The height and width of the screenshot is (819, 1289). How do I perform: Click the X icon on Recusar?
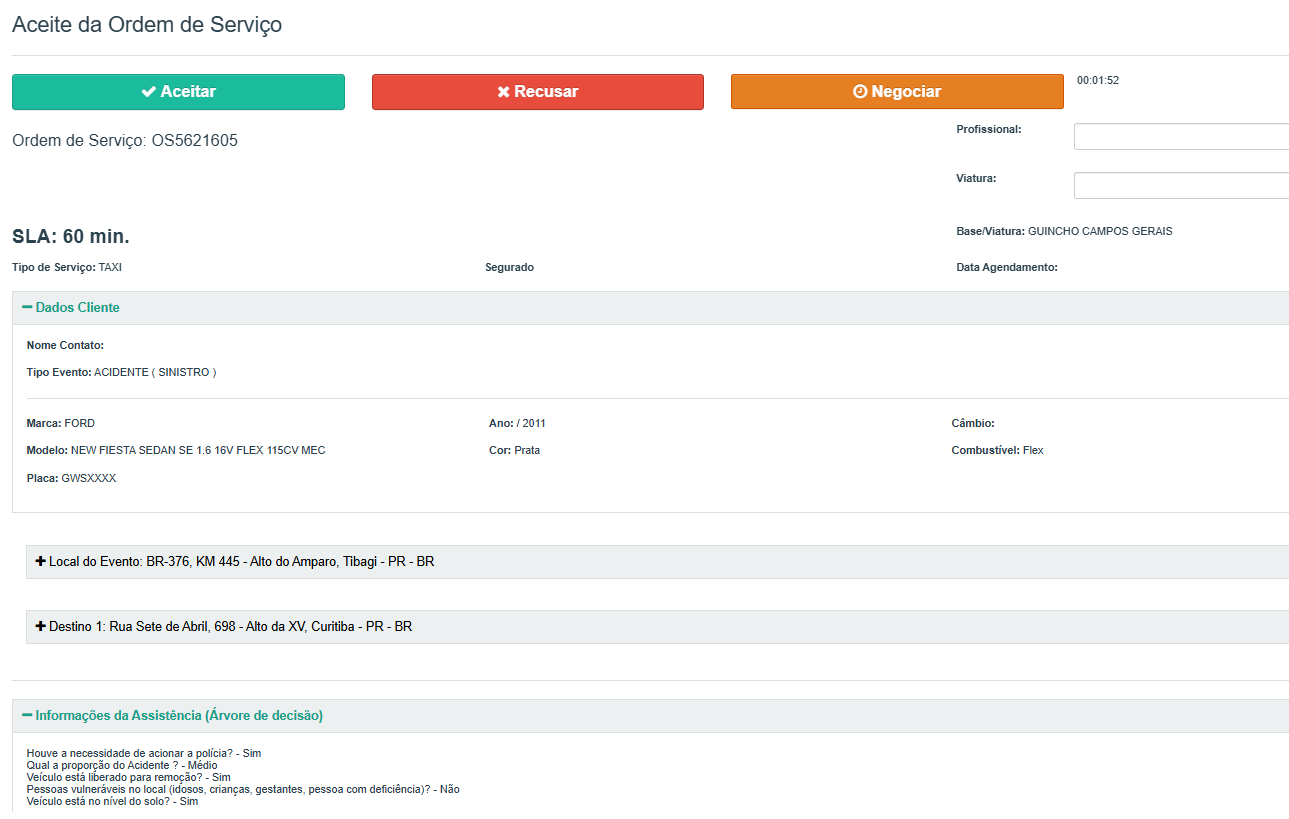(503, 92)
